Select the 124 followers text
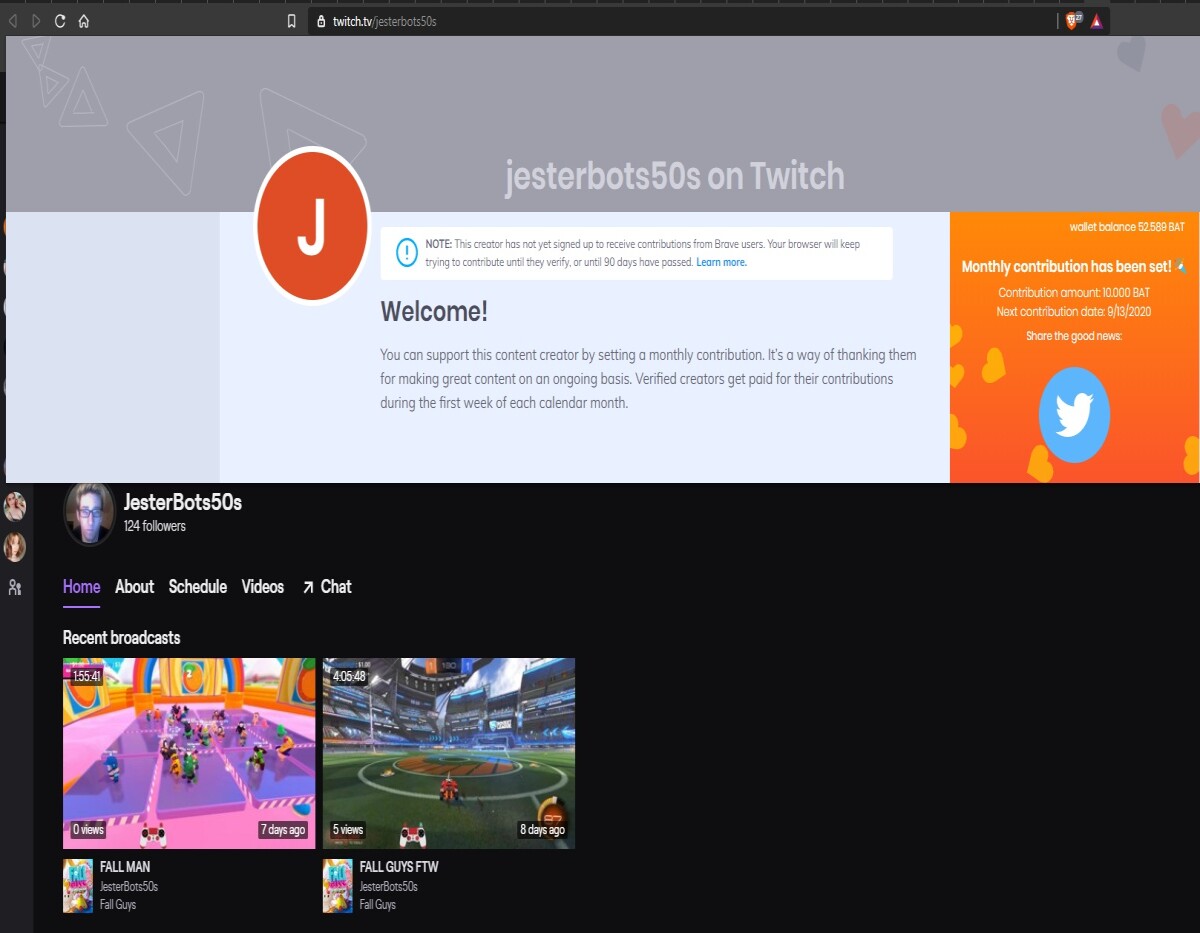This screenshot has width=1200, height=933. pyautogui.click(x=155, y=526)
